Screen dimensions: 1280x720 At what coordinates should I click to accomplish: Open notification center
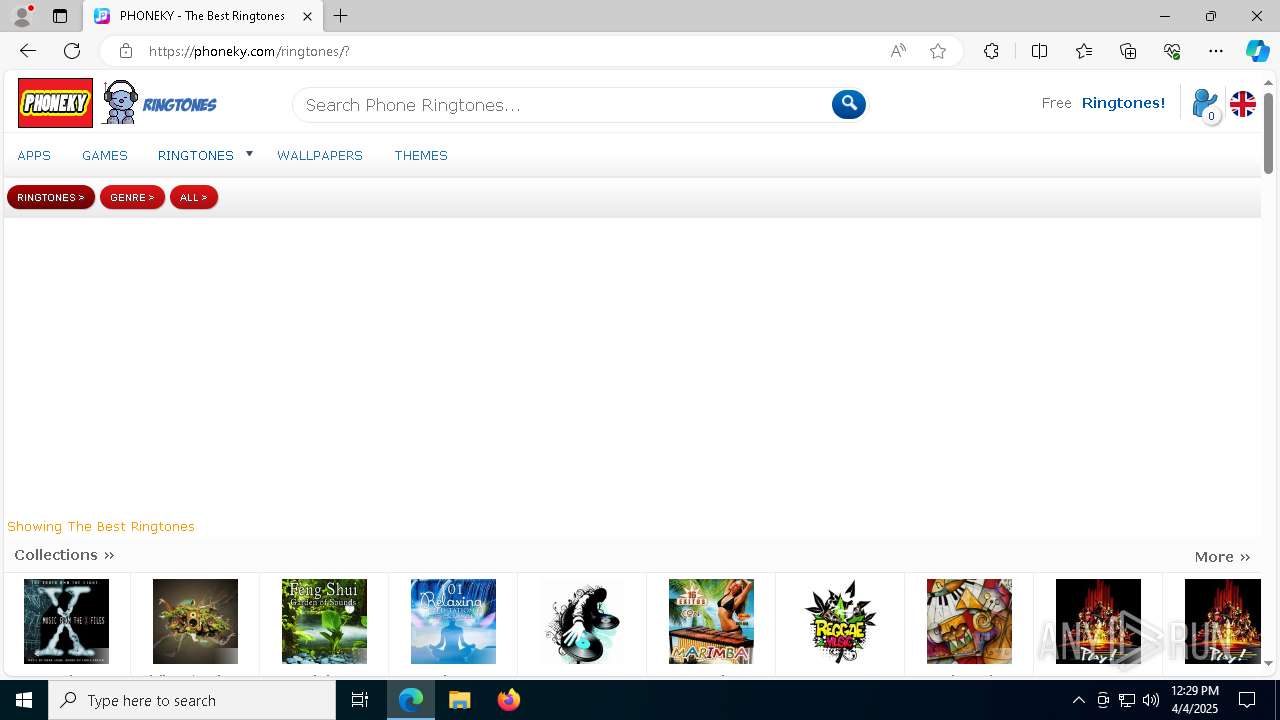pyautogui.click(x=1248, y=700)
